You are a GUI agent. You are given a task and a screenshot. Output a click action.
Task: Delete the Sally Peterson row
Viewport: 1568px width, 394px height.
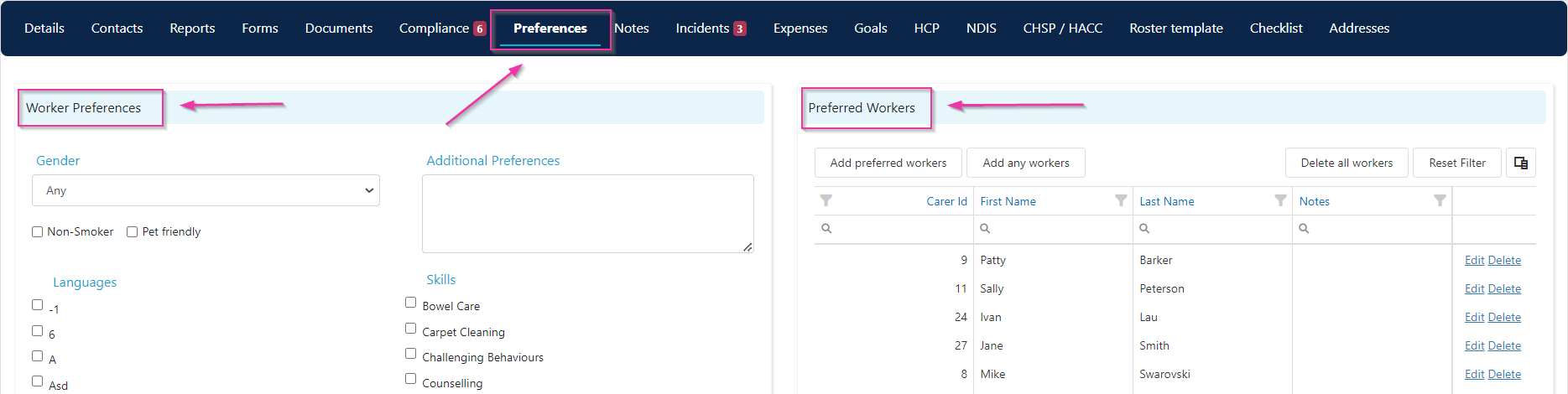point(1504,289)
